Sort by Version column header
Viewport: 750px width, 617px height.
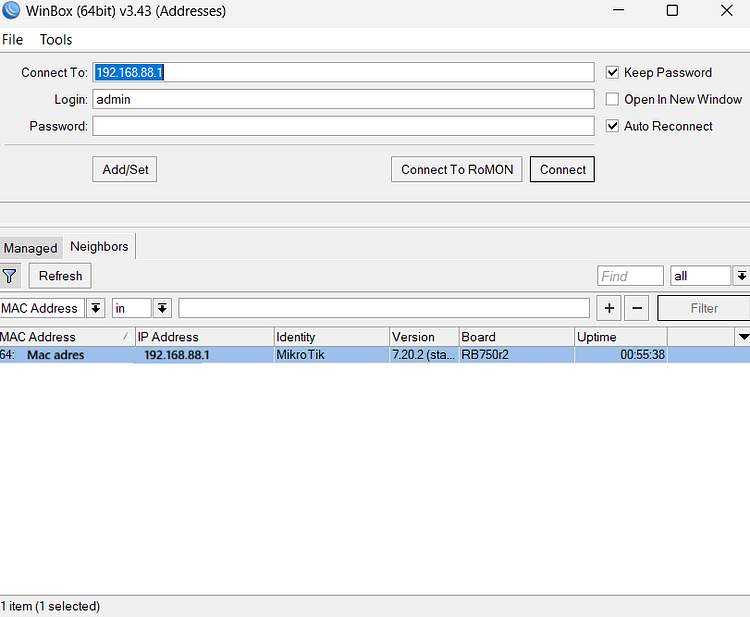[425, 337]
